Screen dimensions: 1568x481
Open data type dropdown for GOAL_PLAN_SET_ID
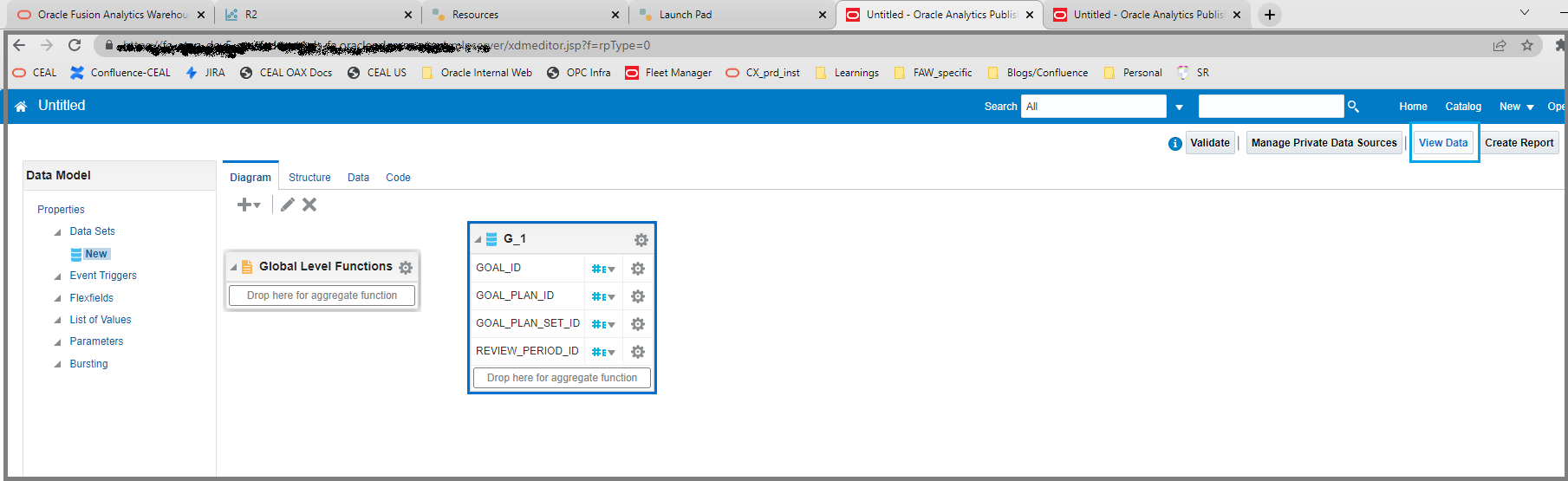point(603,325)
